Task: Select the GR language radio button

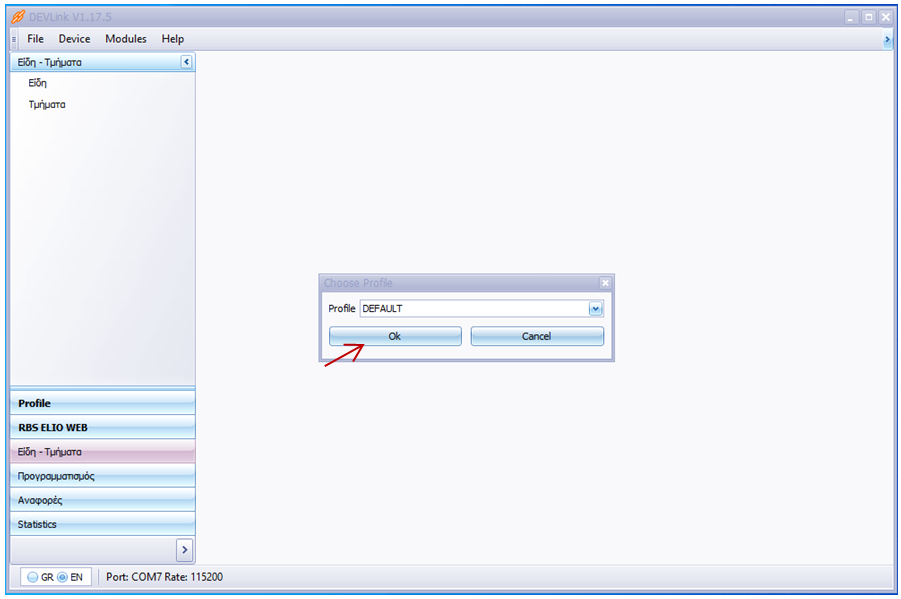Action: pyautogui.click(x=33, y=577)
